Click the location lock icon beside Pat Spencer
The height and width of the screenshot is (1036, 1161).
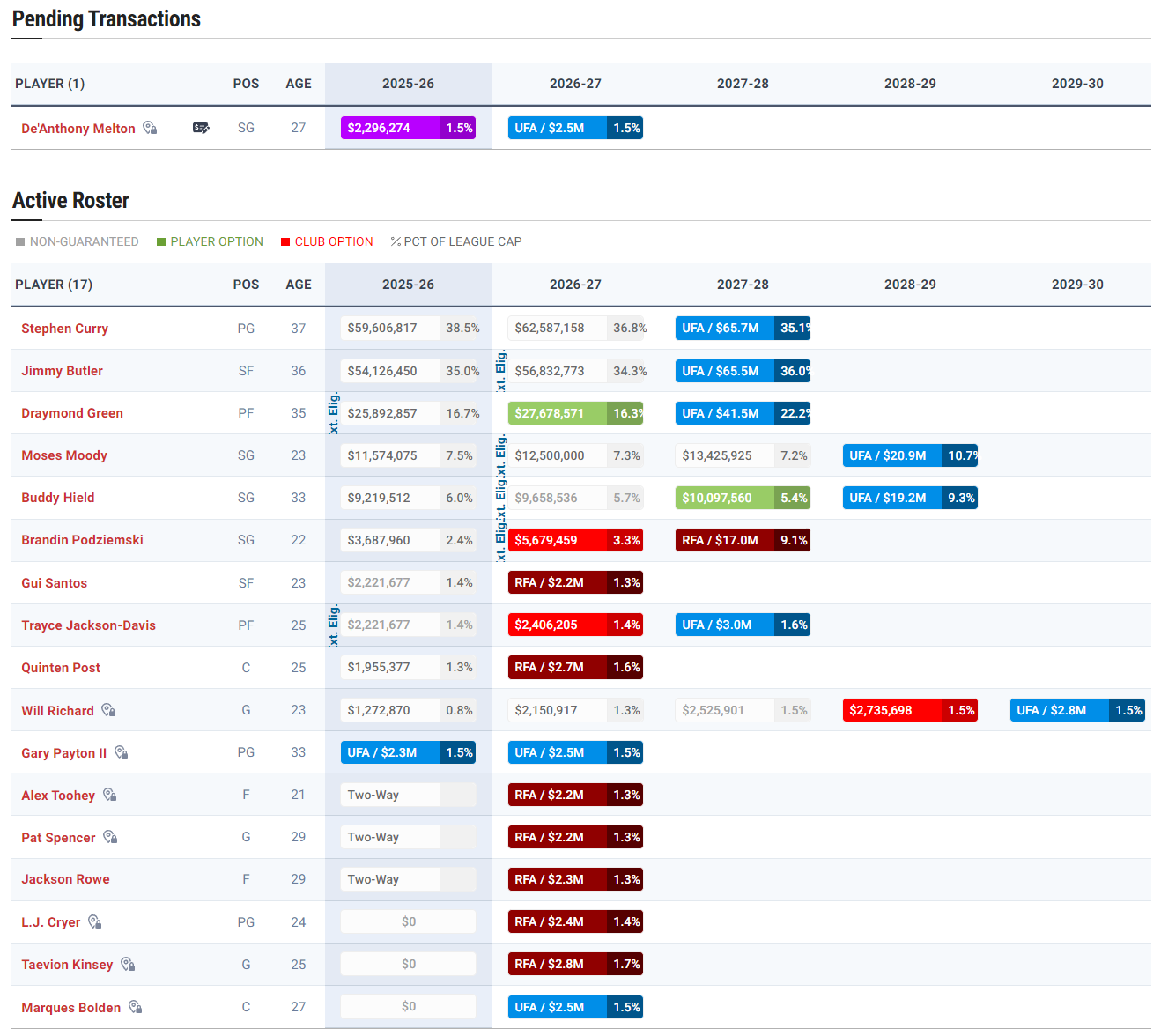110,837
